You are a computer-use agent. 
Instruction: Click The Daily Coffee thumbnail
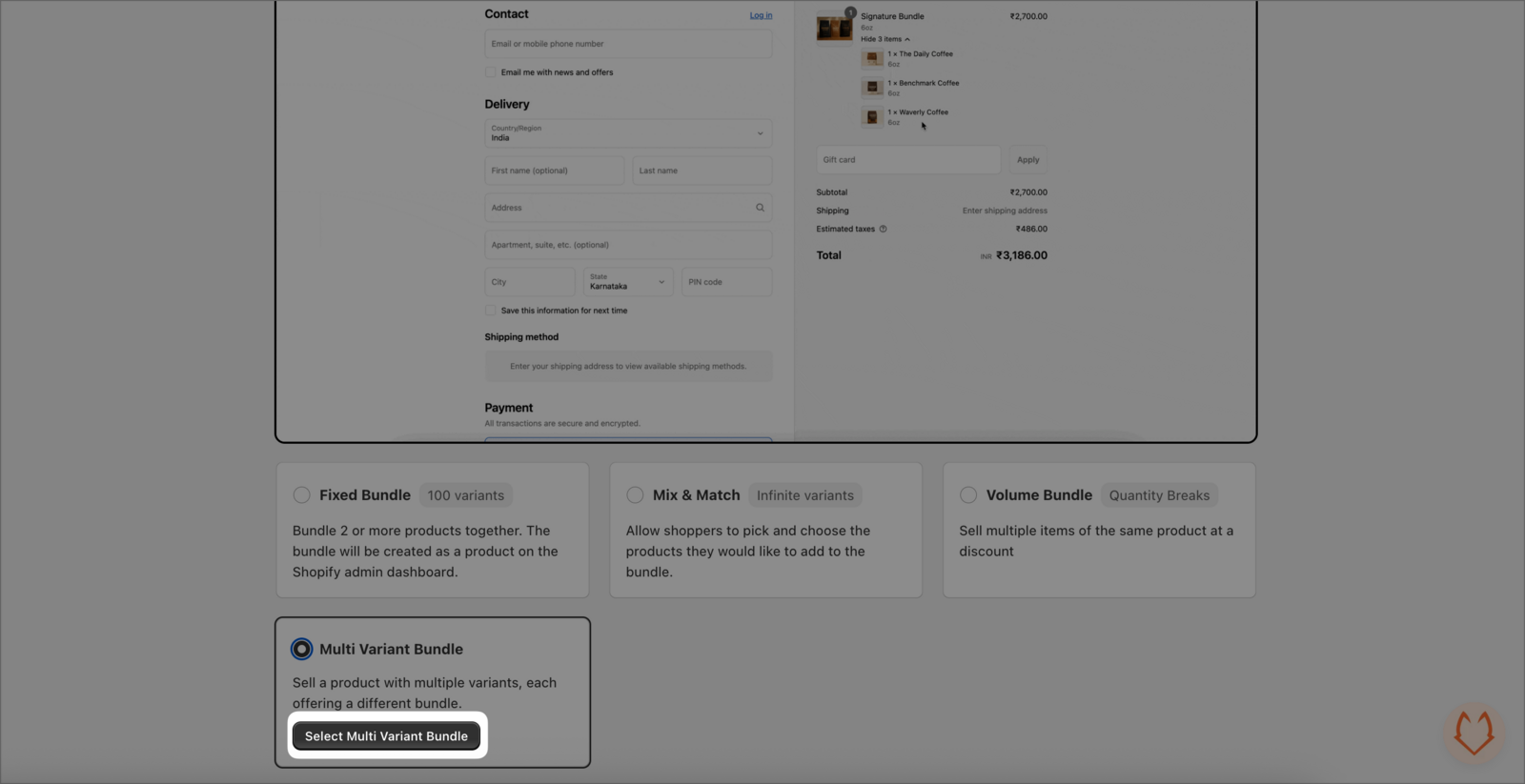click(x=872, y=59)
